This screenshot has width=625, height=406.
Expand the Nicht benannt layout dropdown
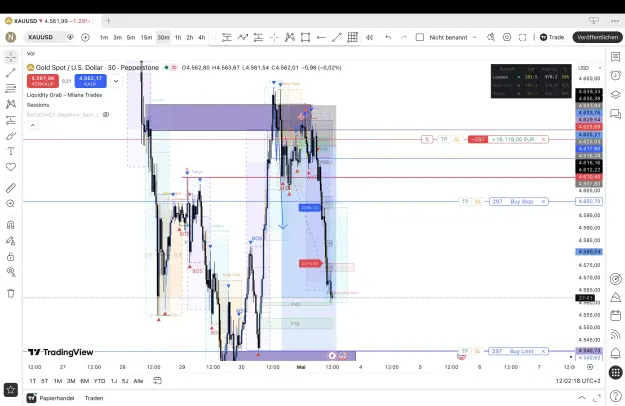pyautogui.click(x=474, y=37)
